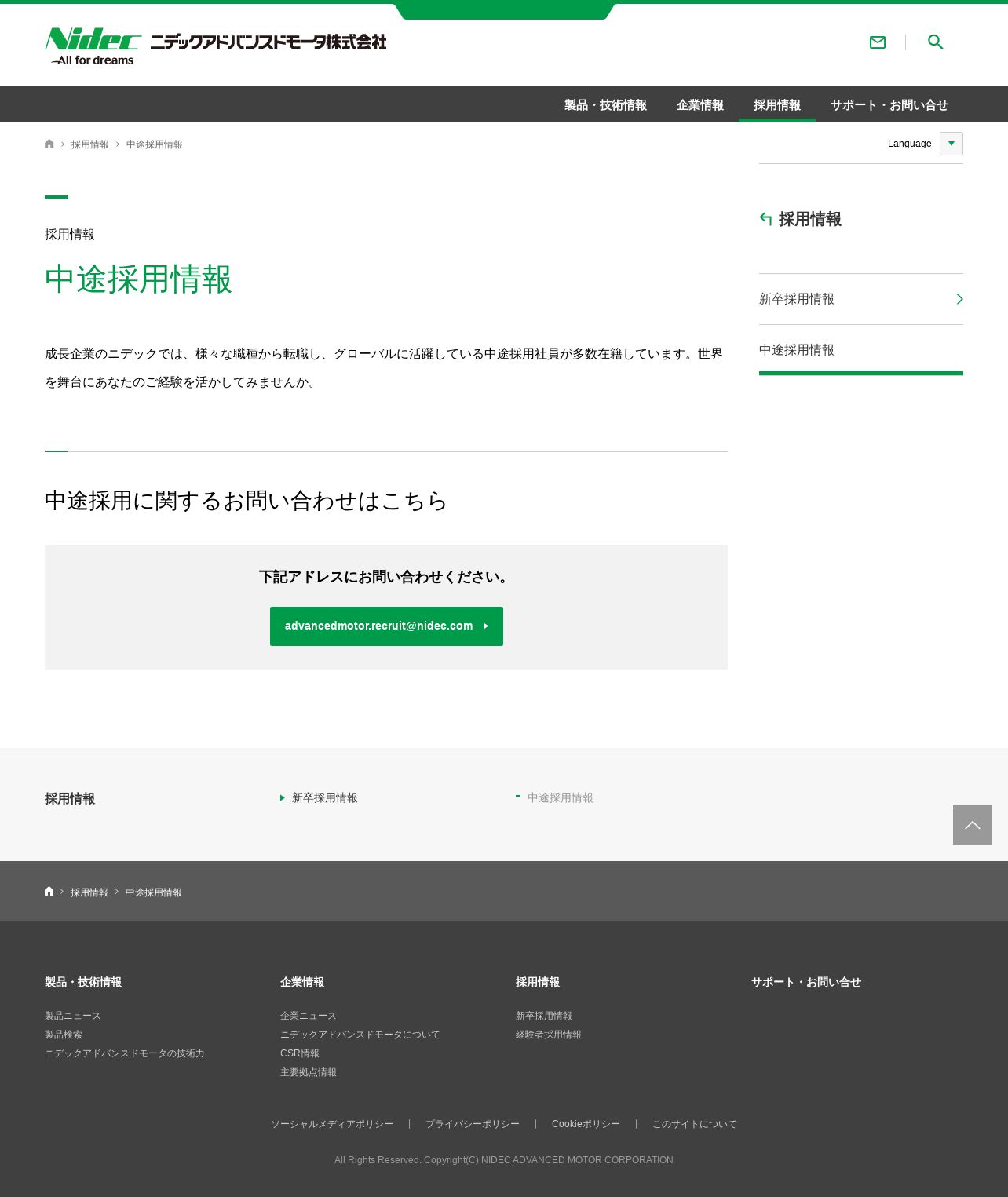Click the copyright notice text

pos(504,1160)
